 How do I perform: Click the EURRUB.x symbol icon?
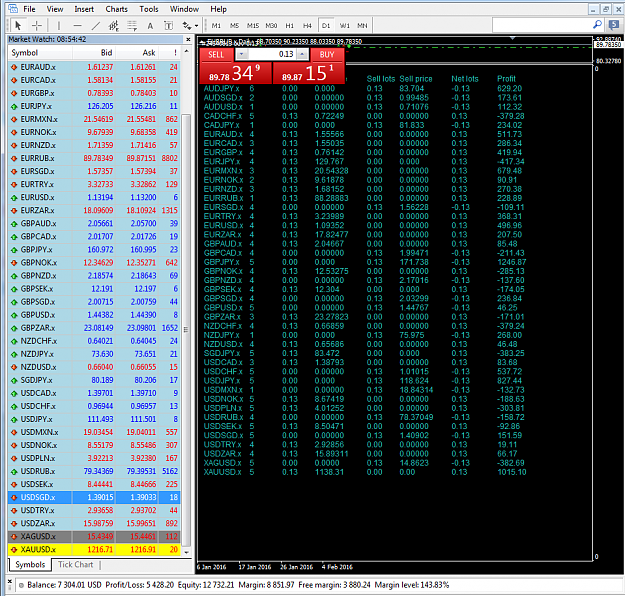pyautogui.click(x=14, y=159)
